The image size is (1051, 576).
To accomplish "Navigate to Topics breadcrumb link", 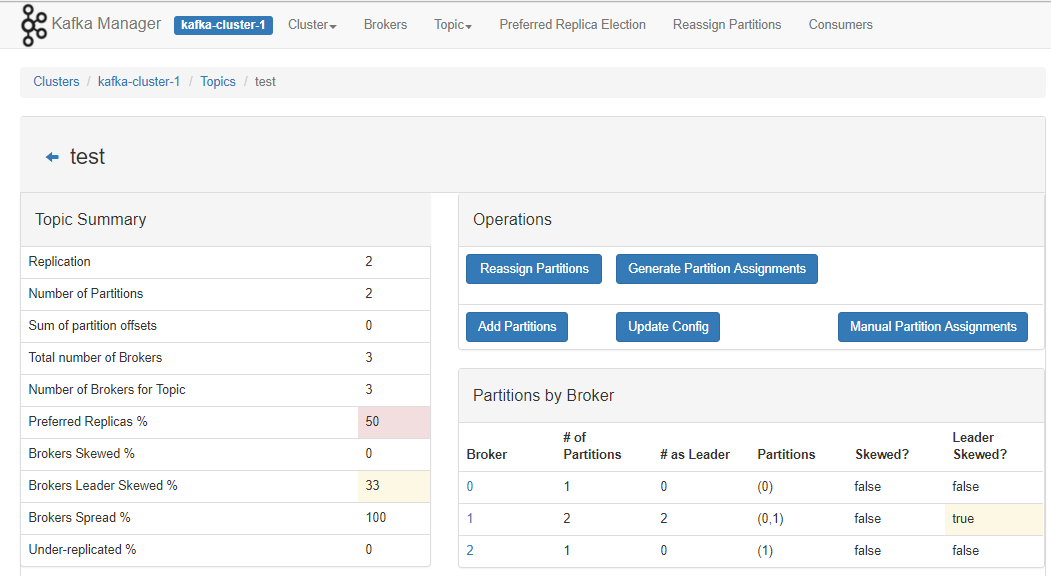I will (218, 82).
